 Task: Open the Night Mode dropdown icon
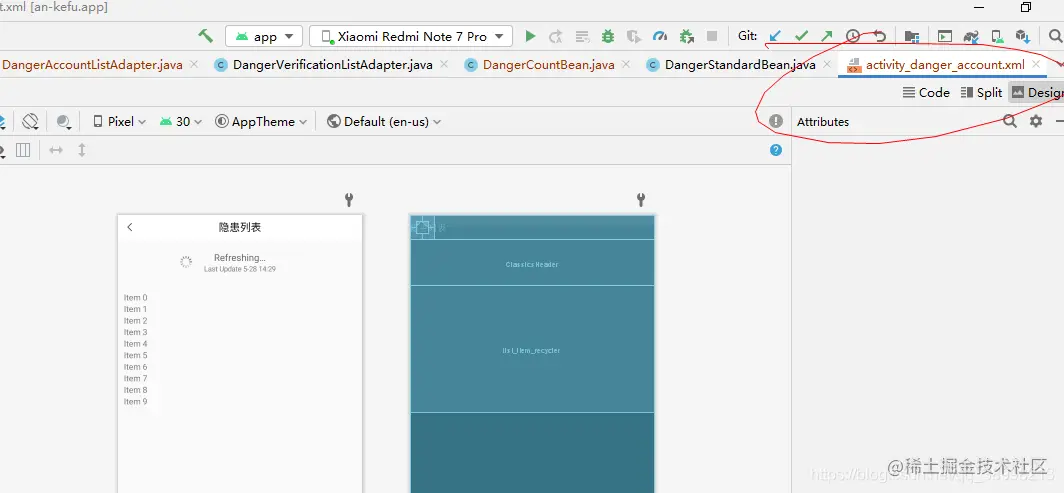64,122
